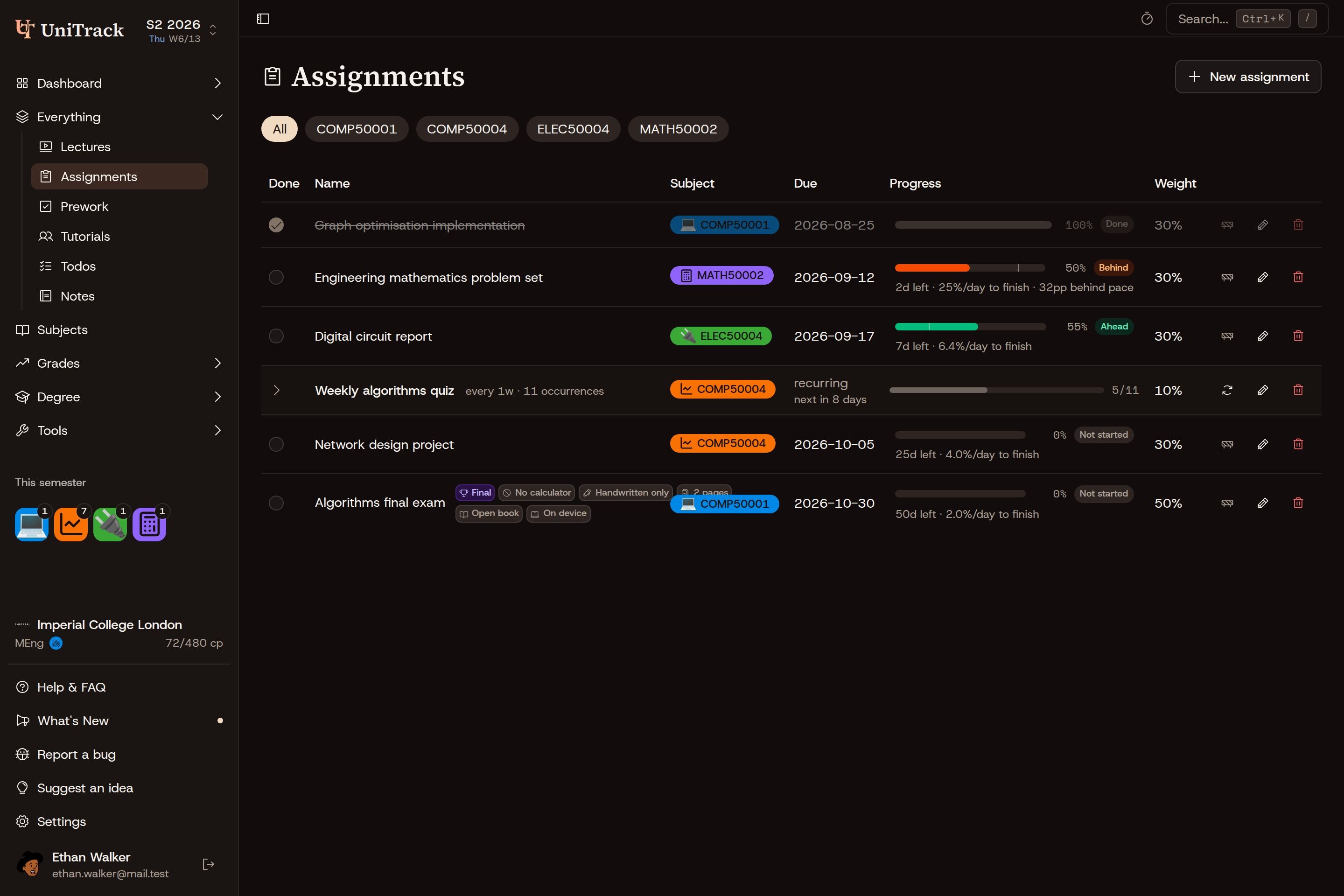The width and height of the screenshot is (1344, 896).
Task: Open the timer icon near search
Action: pyautogui.click(x=1146, y=19)
